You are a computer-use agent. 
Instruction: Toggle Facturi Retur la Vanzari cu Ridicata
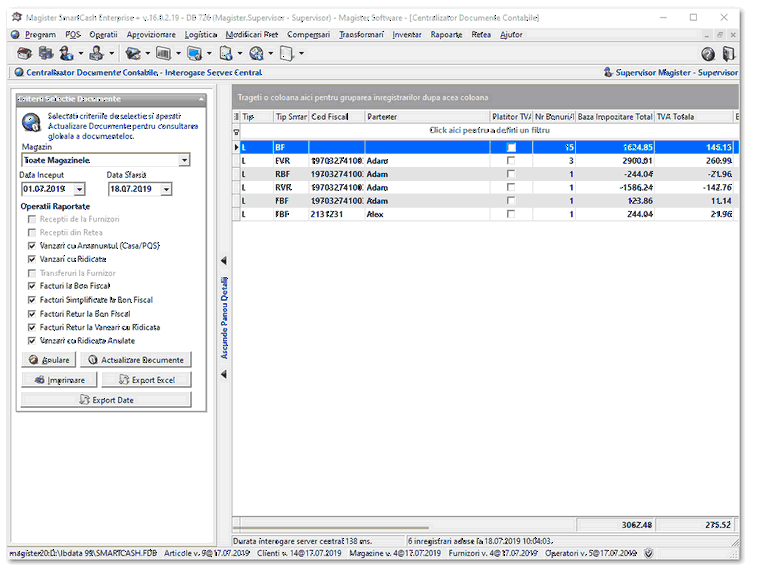[32, 327]
